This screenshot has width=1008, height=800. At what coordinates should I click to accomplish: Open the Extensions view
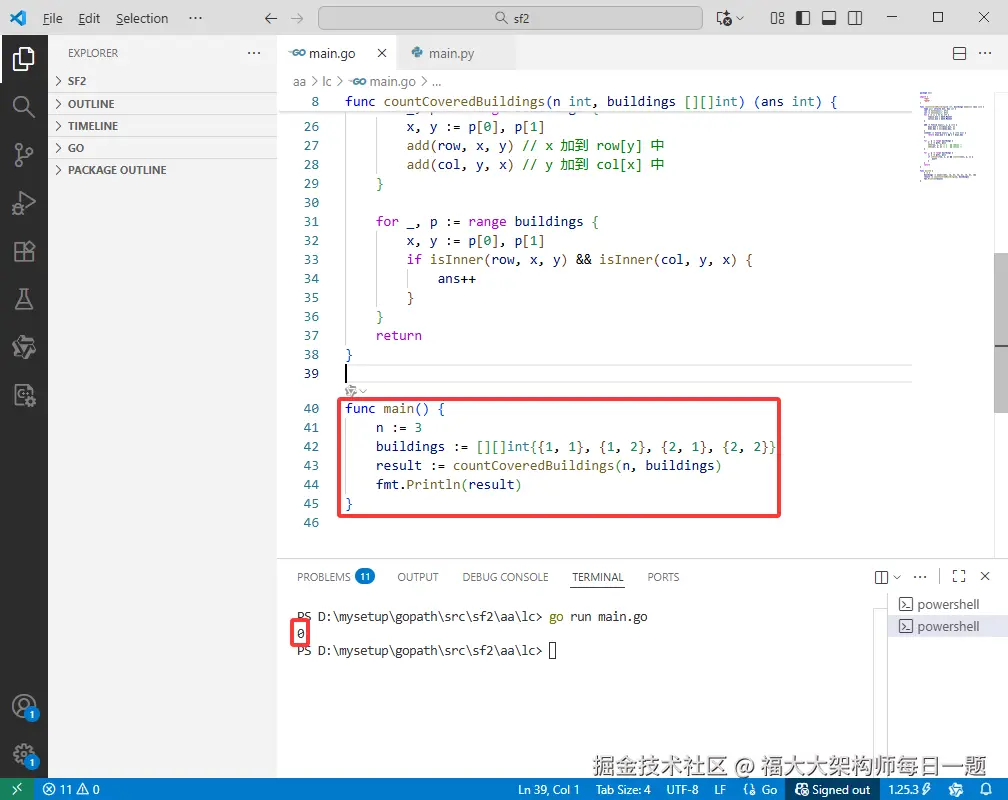click(24, 251)
